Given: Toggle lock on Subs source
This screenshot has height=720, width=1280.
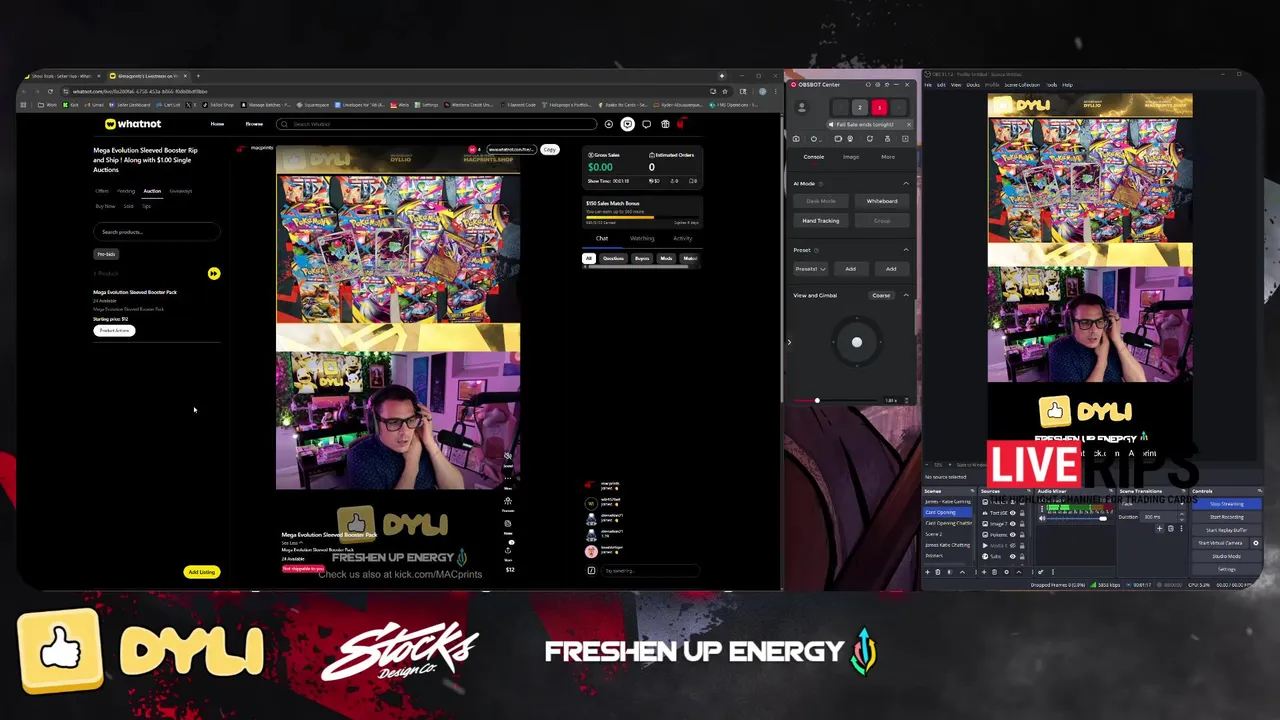Looking at the screenshot, I should (x=1022, y=556).
